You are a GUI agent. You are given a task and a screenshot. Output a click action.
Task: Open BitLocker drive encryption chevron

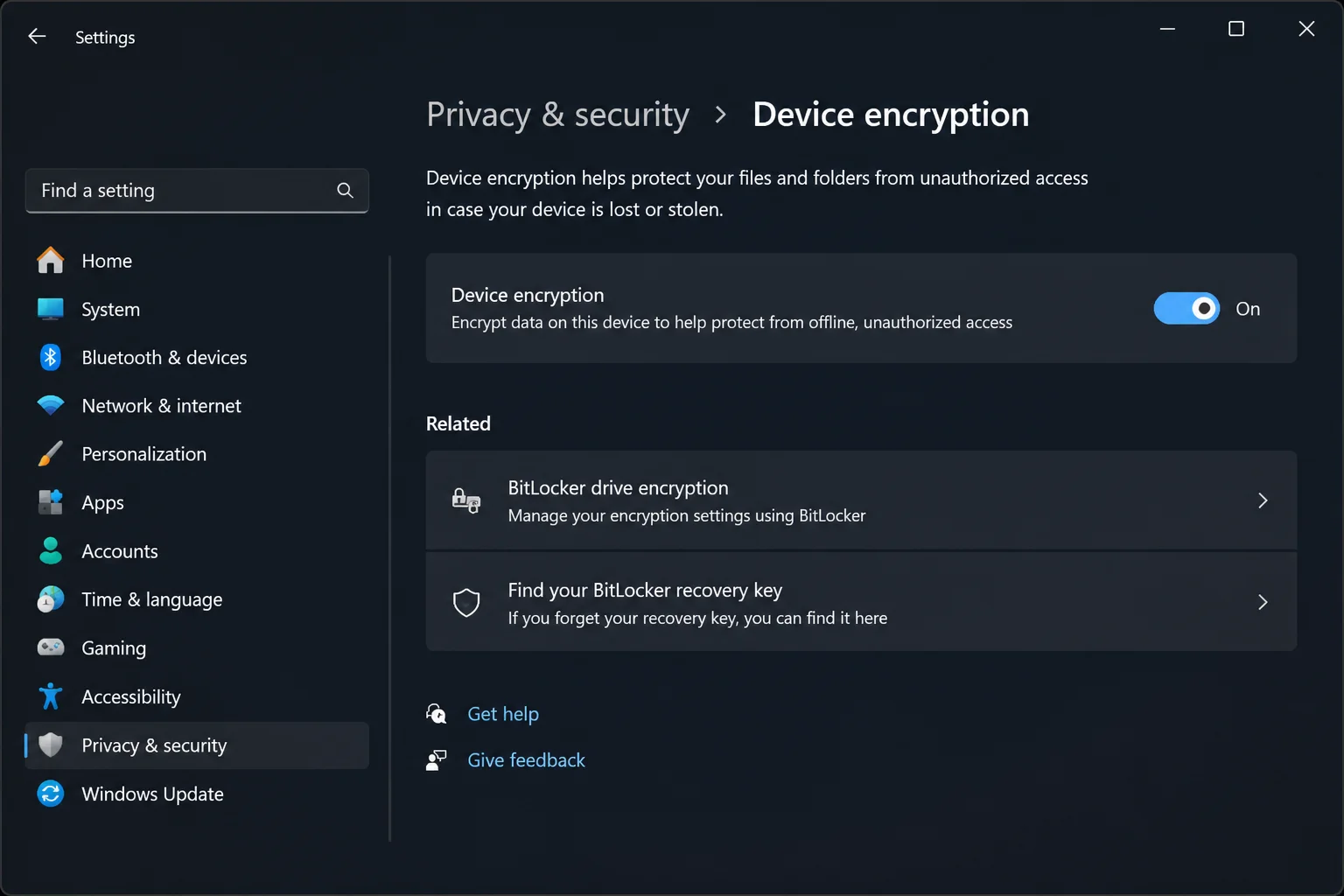pos(1263,500)
